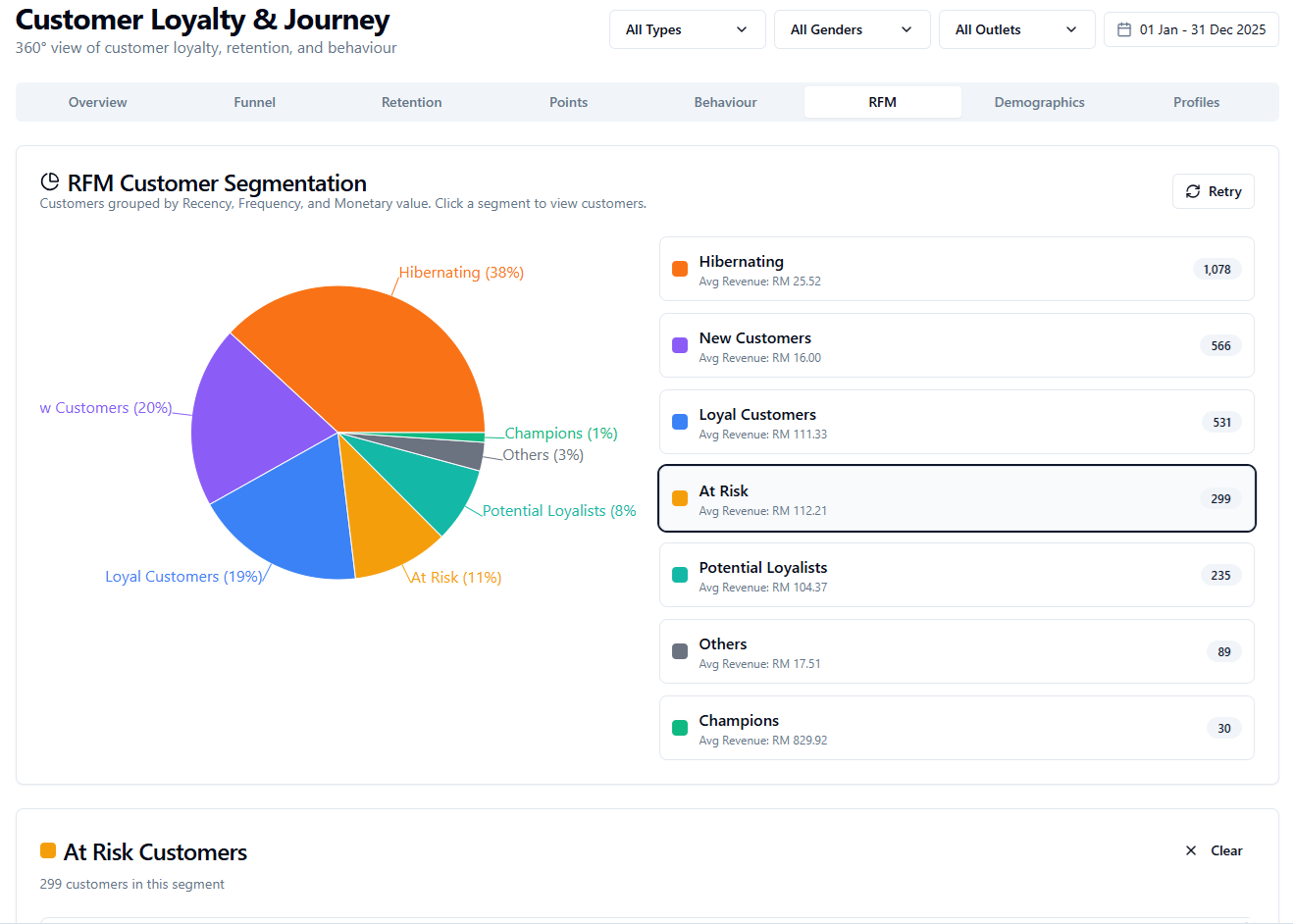Image resolution: width=1293 pixels, height=924 pixels.
Task: Click the pie chart icon beside RFM title
Action: click(x=49, y=181)
